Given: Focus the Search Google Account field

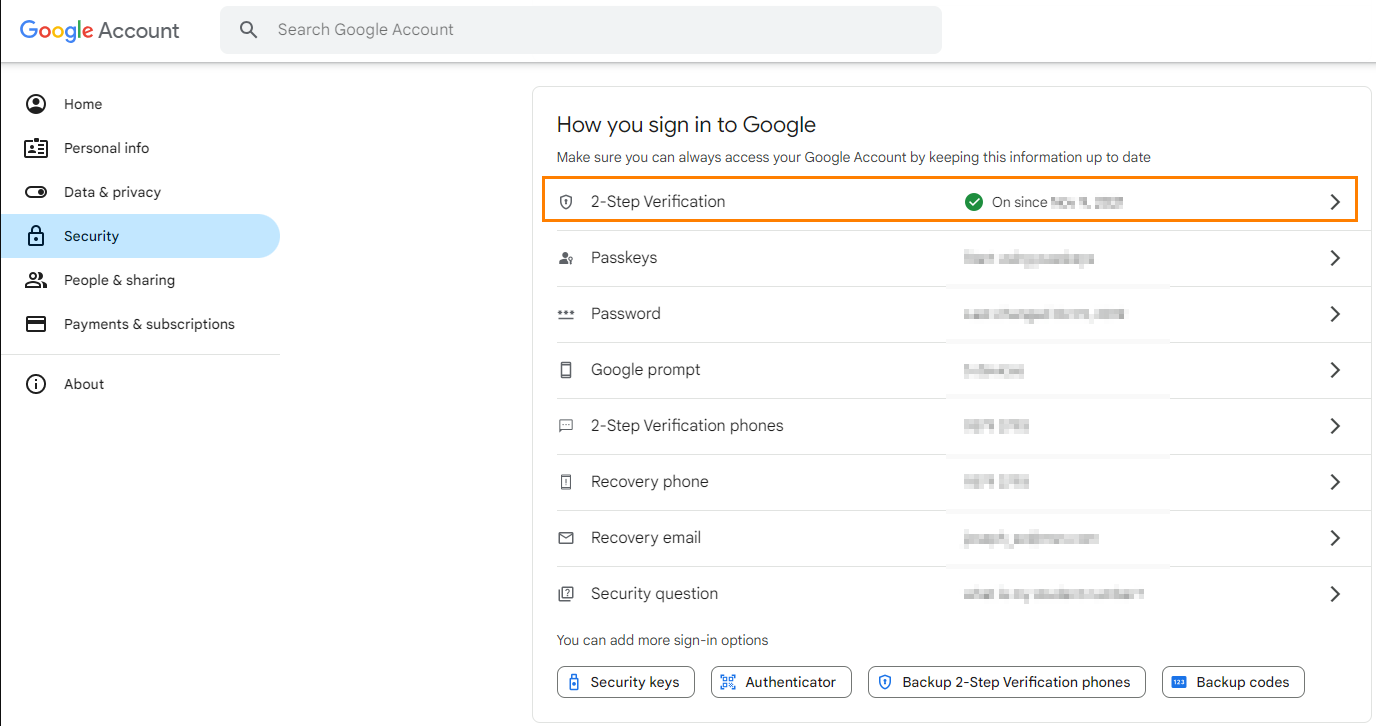Looking at the screenshot, I should click(581, 30).
